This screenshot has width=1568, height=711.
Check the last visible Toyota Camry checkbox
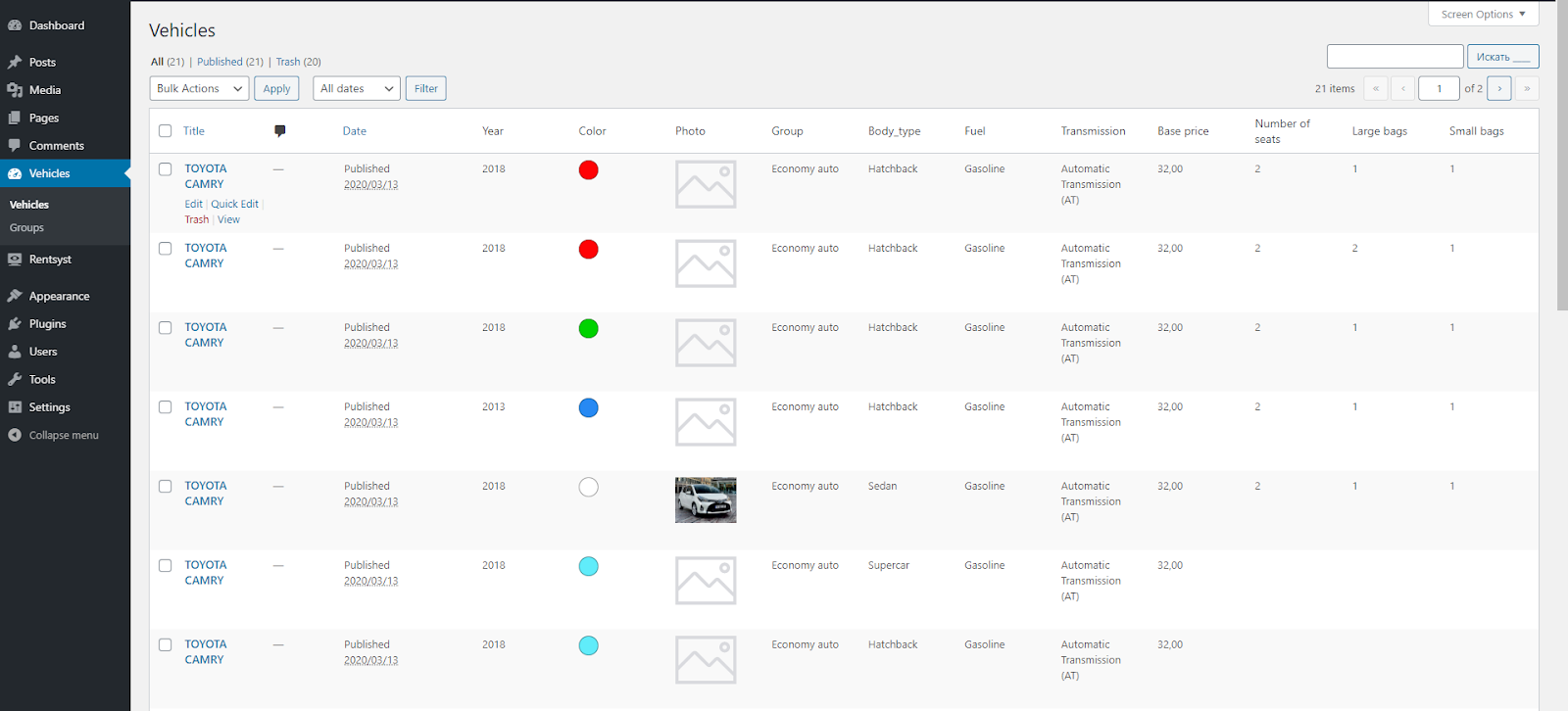(166, 645)
